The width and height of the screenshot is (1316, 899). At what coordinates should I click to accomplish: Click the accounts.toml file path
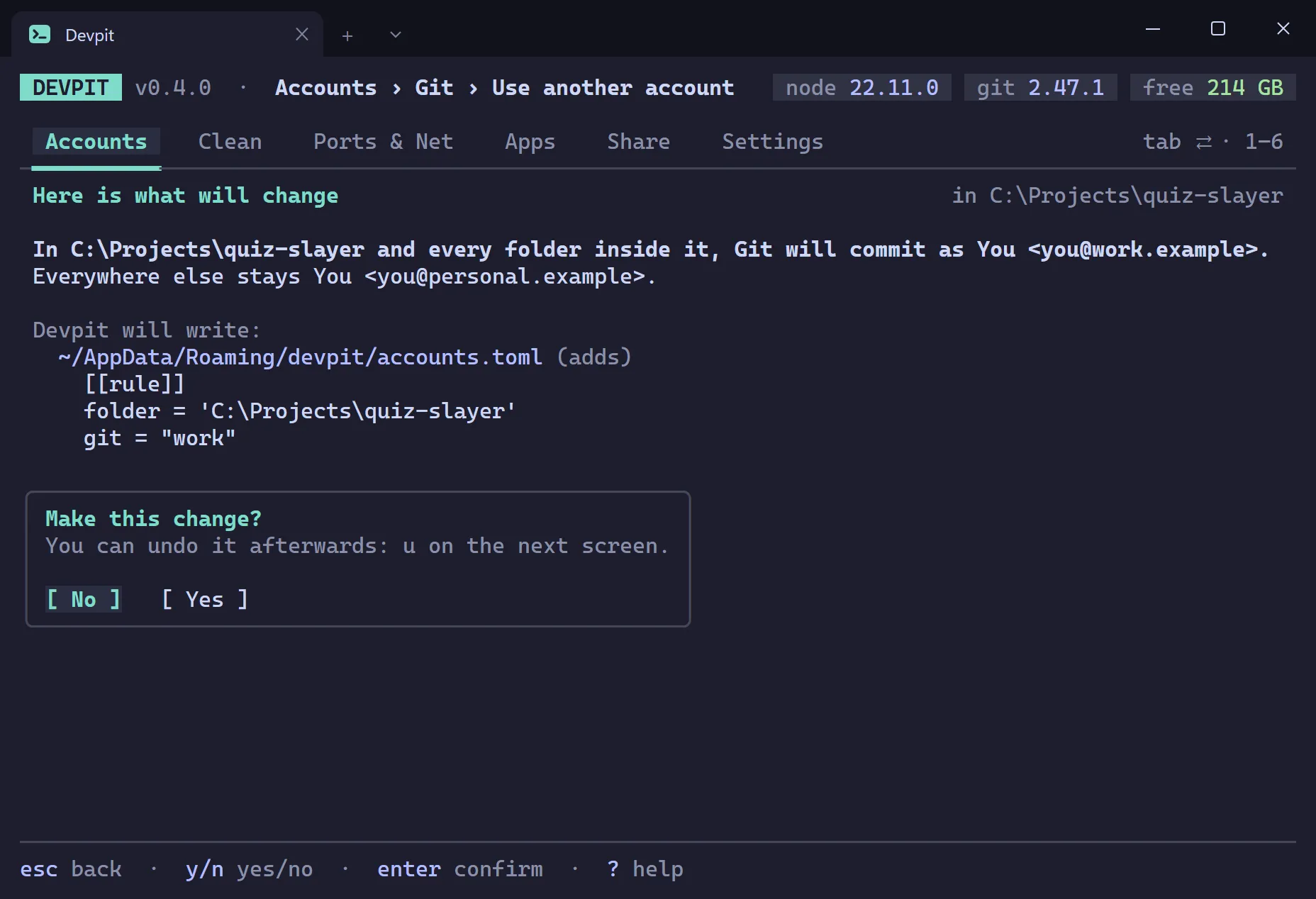point(300,357)
